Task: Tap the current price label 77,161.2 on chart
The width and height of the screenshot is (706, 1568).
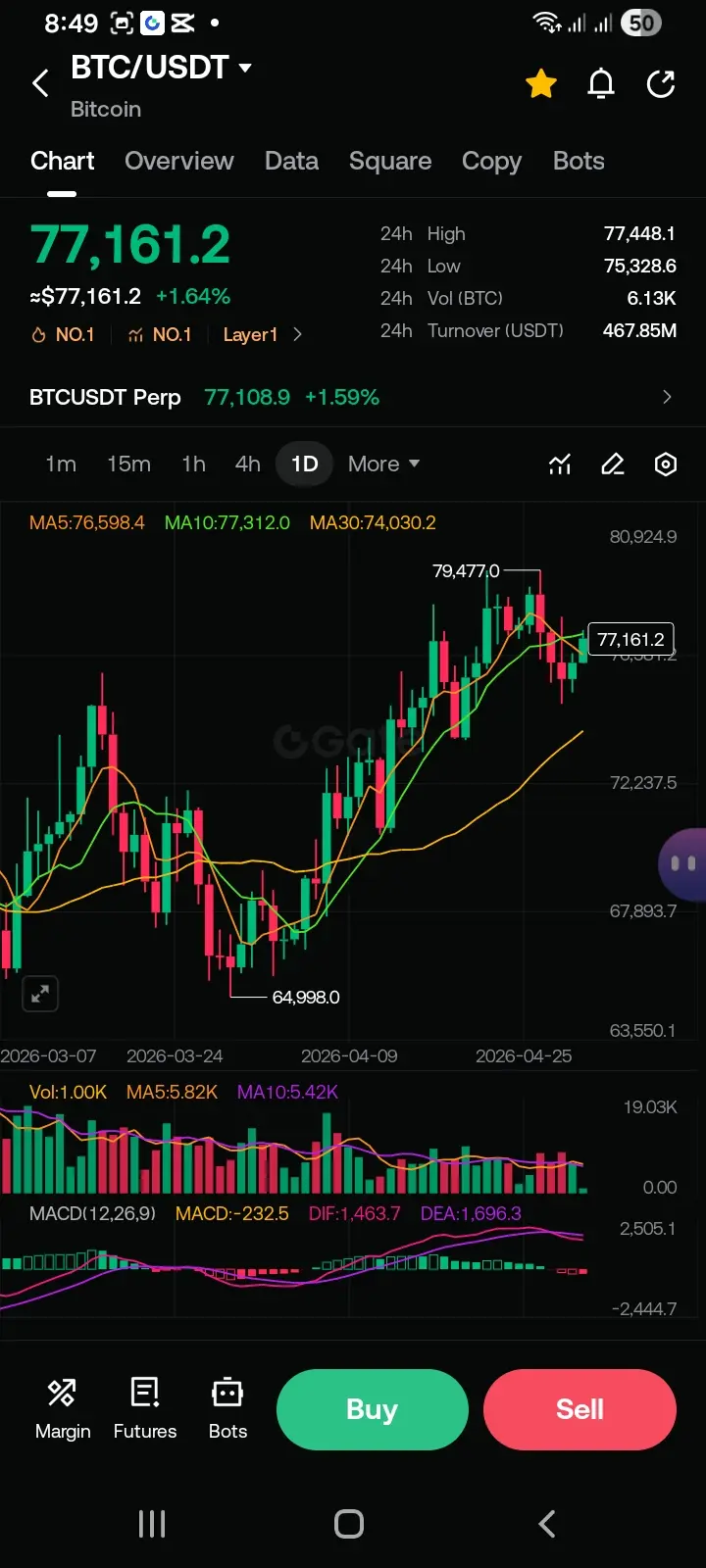Action: pos(630,639)
